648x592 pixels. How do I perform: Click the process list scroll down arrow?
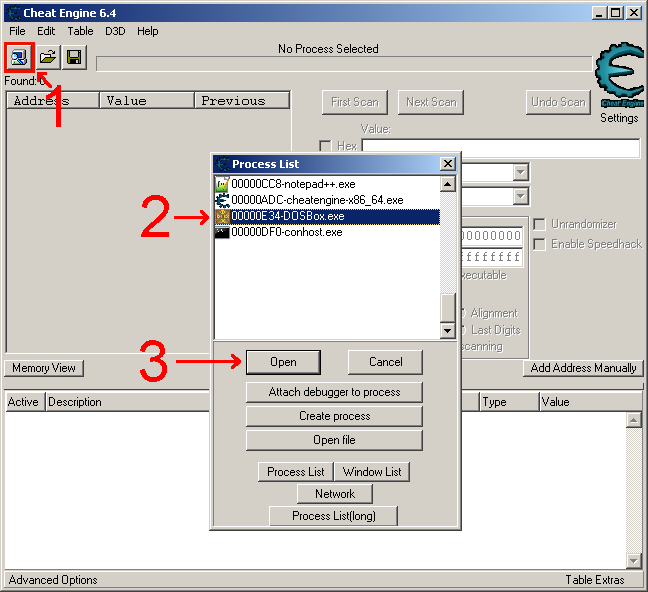[448, 331]
